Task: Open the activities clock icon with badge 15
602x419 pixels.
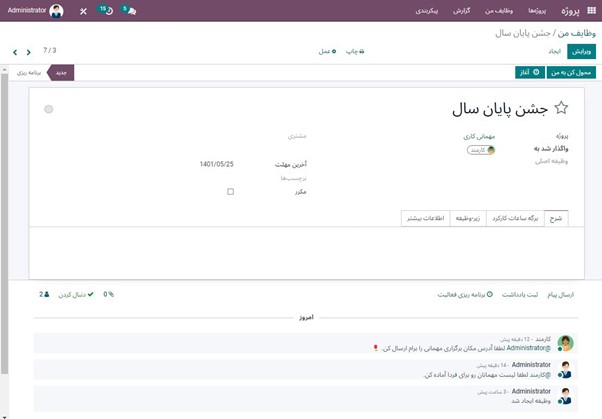Action: [x=106, y=10]
